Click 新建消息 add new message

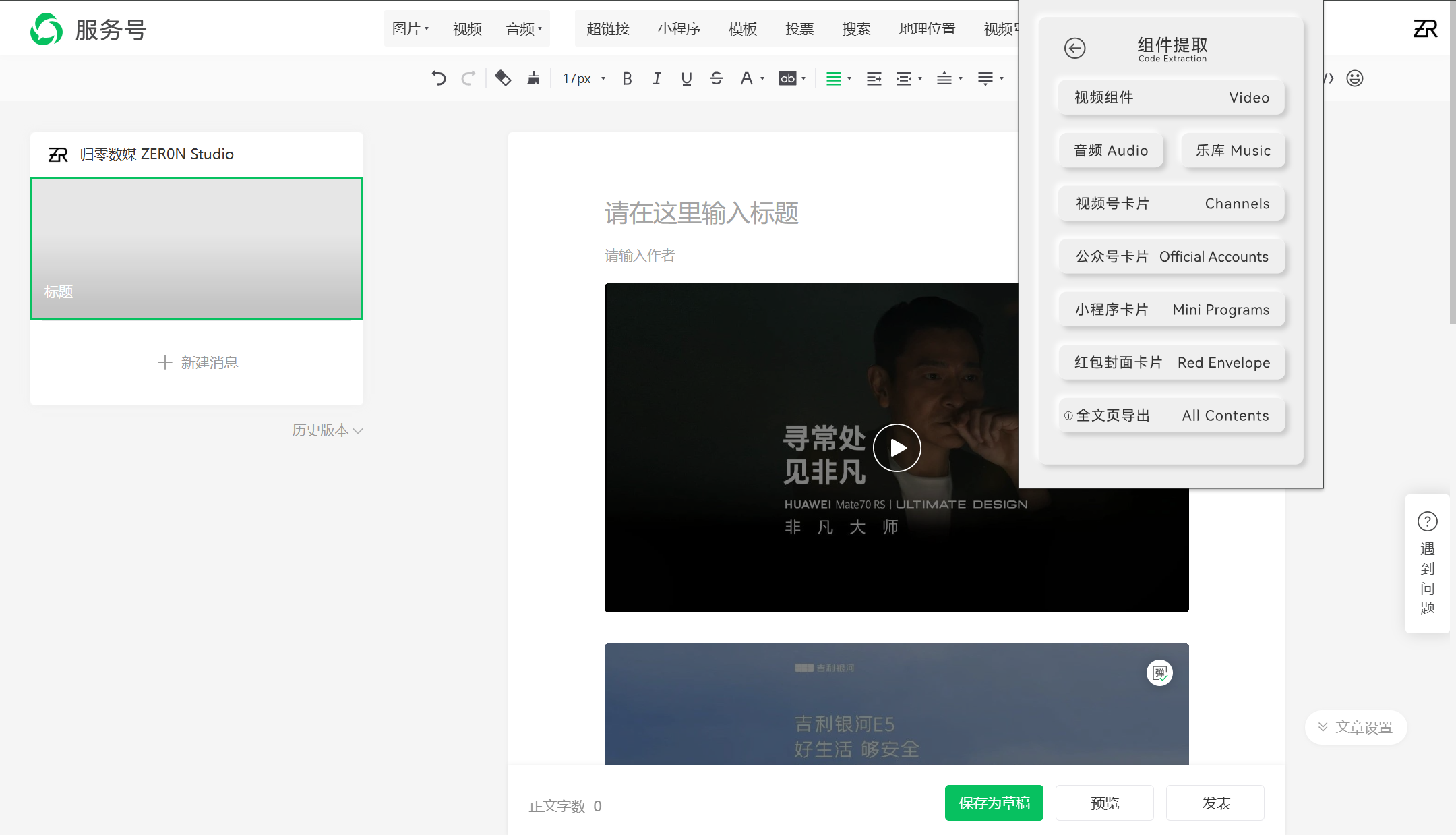197,362
